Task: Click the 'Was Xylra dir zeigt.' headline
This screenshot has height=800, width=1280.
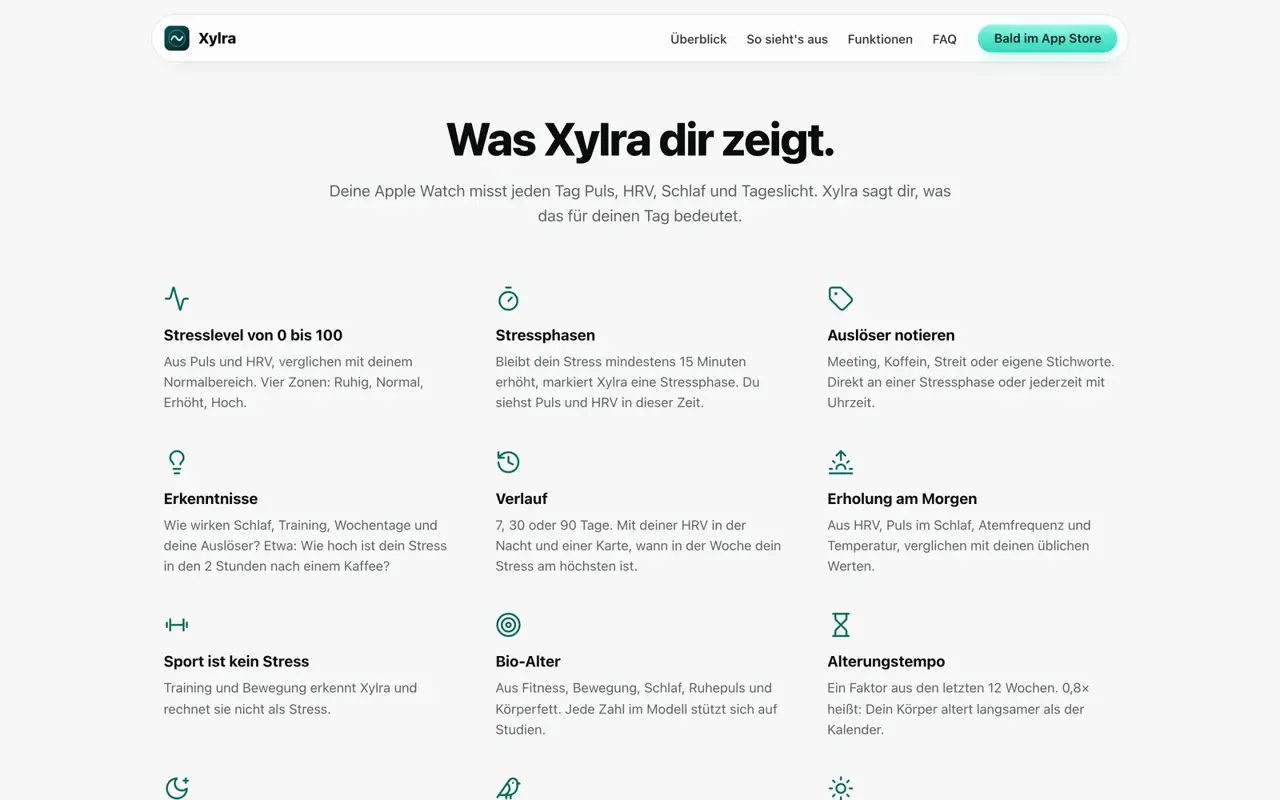Action: pos(640,139)
